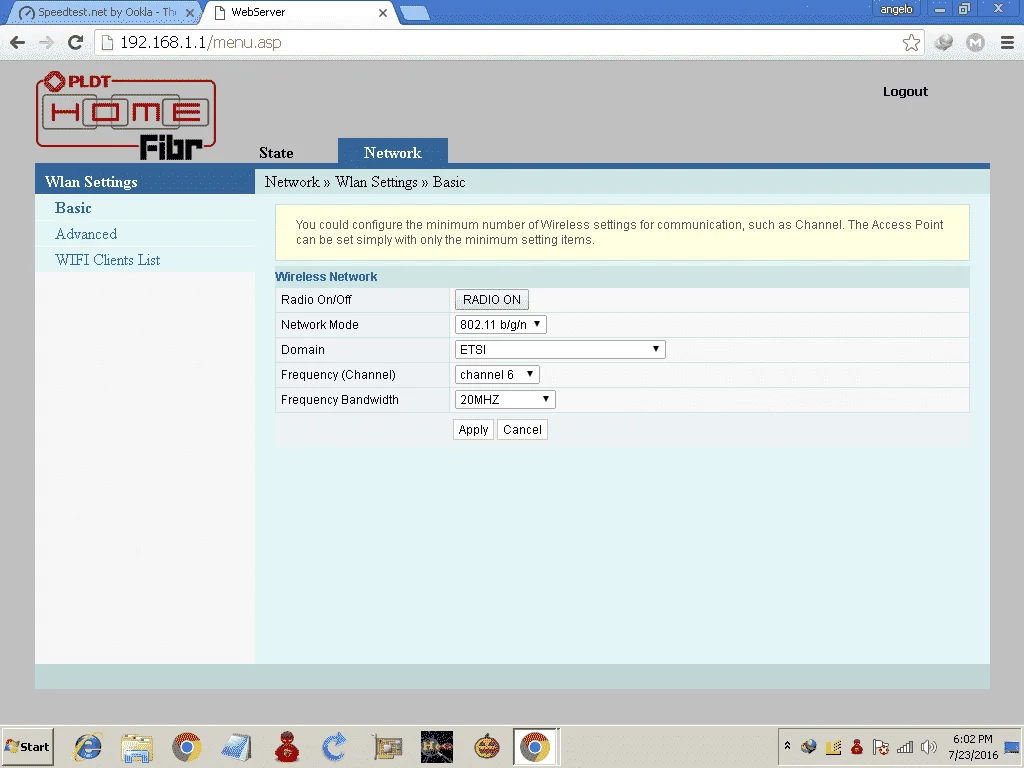Reload the router page
This screenshot has height=768, width=1024.
(76, 42)
